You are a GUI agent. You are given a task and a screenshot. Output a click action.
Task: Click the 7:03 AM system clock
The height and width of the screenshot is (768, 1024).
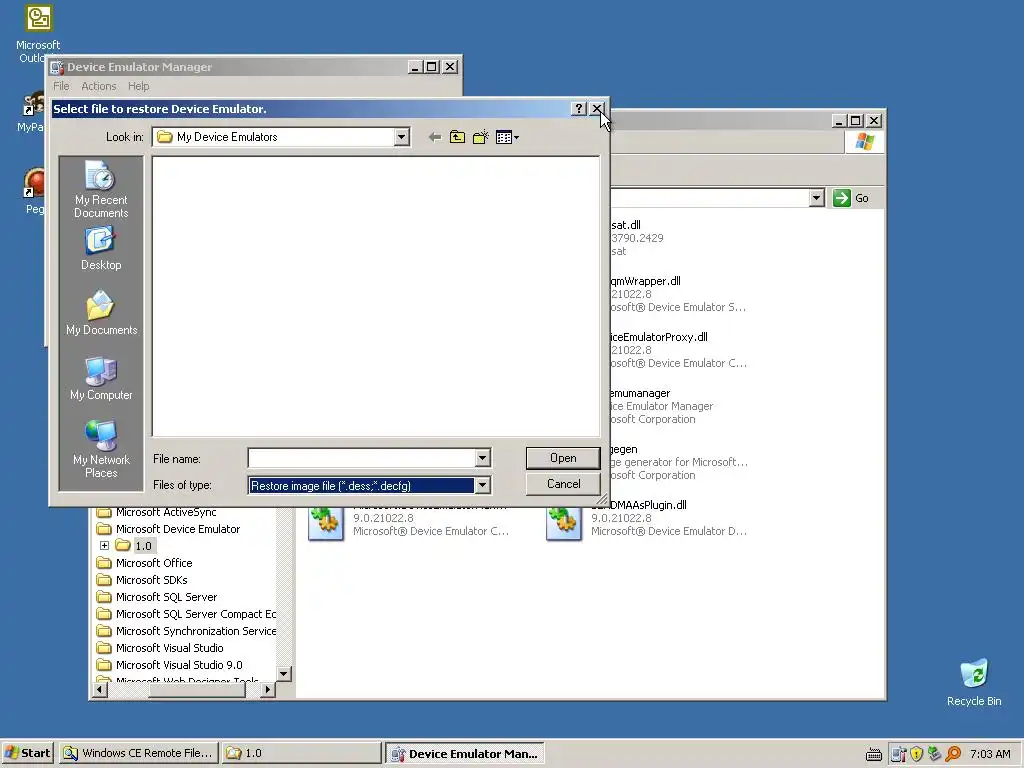tap(990, 754)
